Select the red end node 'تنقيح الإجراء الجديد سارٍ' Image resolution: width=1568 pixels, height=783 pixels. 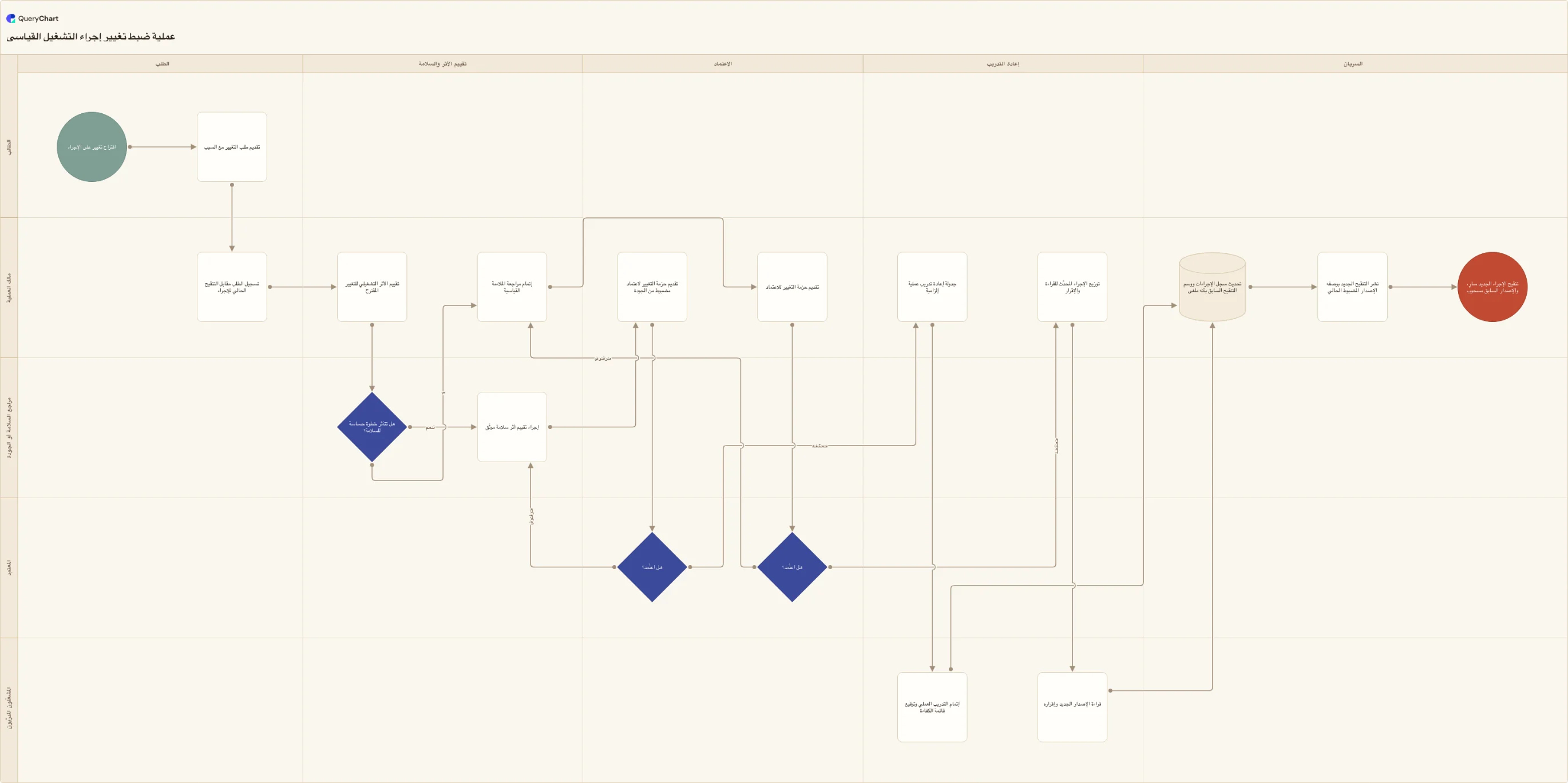pyautogui.click(x=1492, y=287)
